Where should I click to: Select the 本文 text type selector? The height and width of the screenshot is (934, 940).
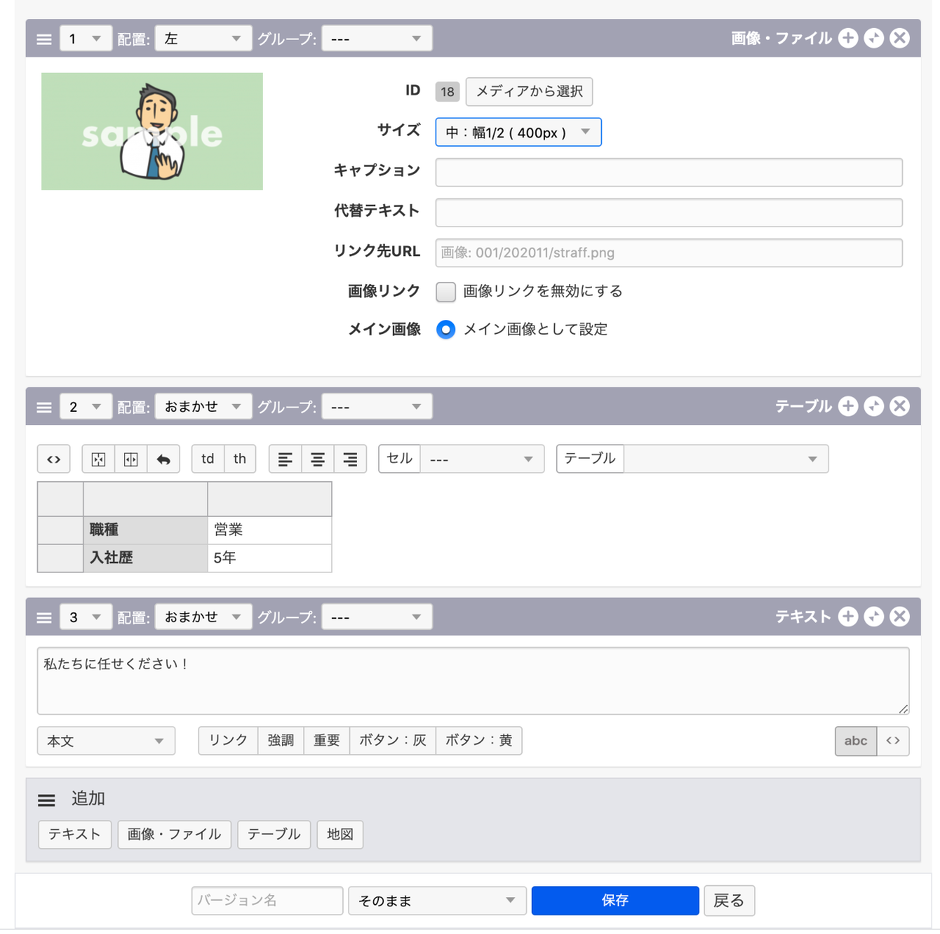point(105,740)
